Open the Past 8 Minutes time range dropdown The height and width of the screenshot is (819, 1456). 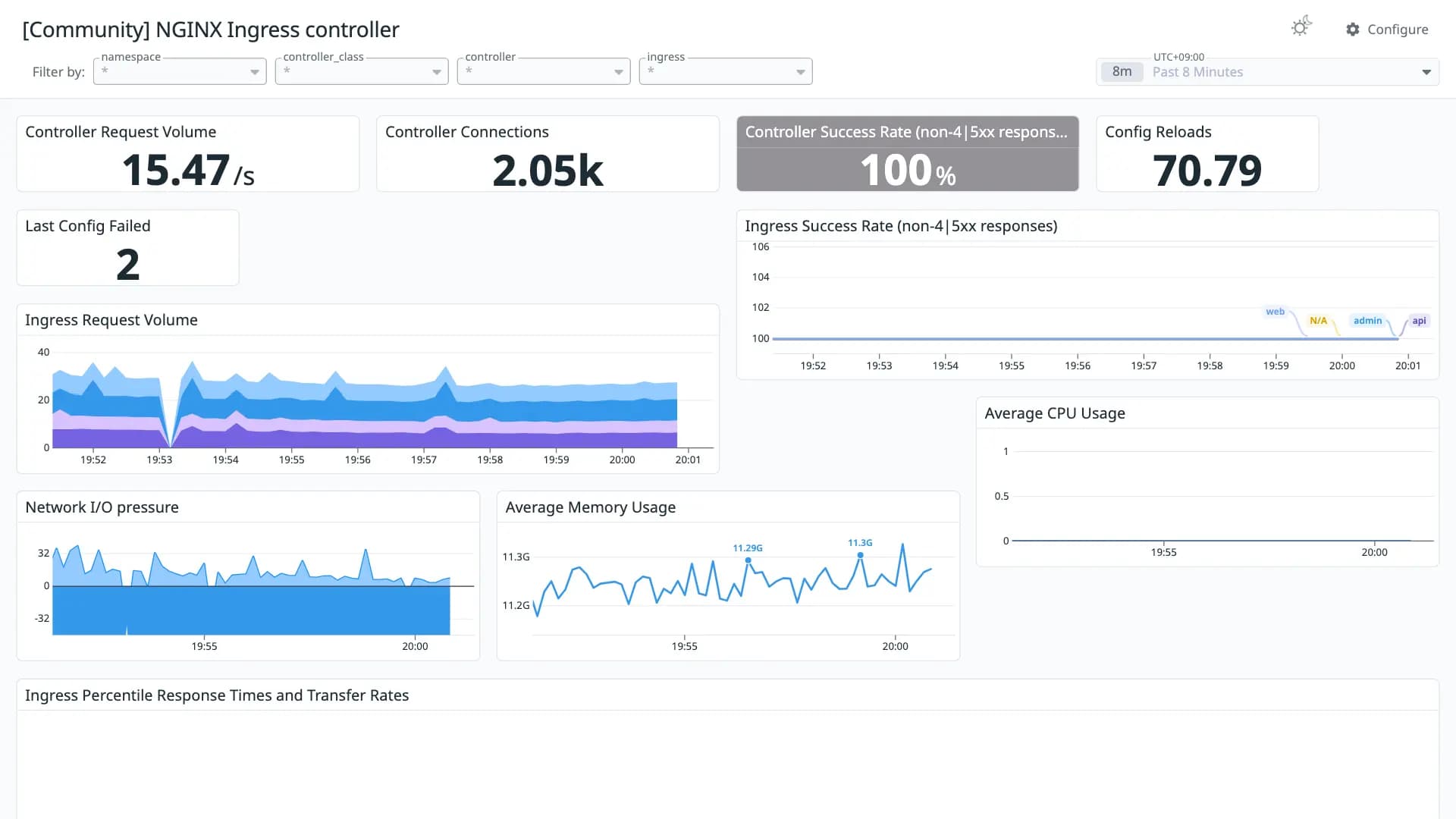tap(1267, 72)
